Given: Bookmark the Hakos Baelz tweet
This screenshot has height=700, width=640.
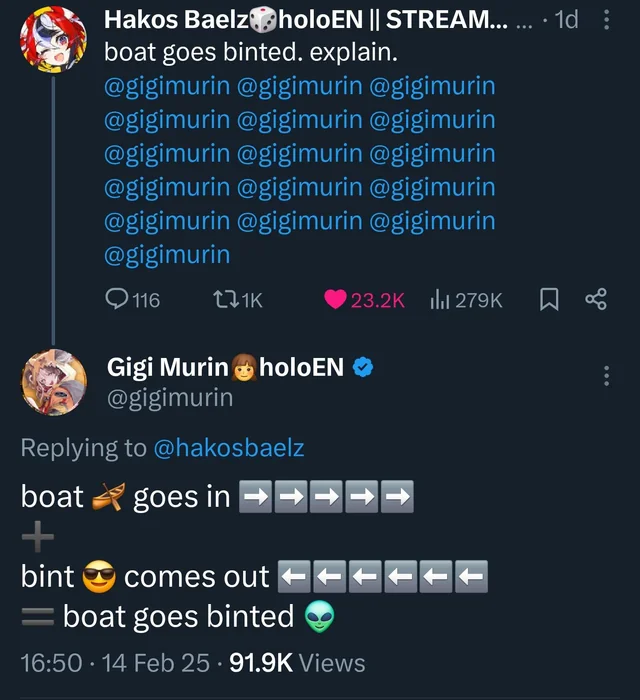Looking at the screenshot, I should (549, 299).
